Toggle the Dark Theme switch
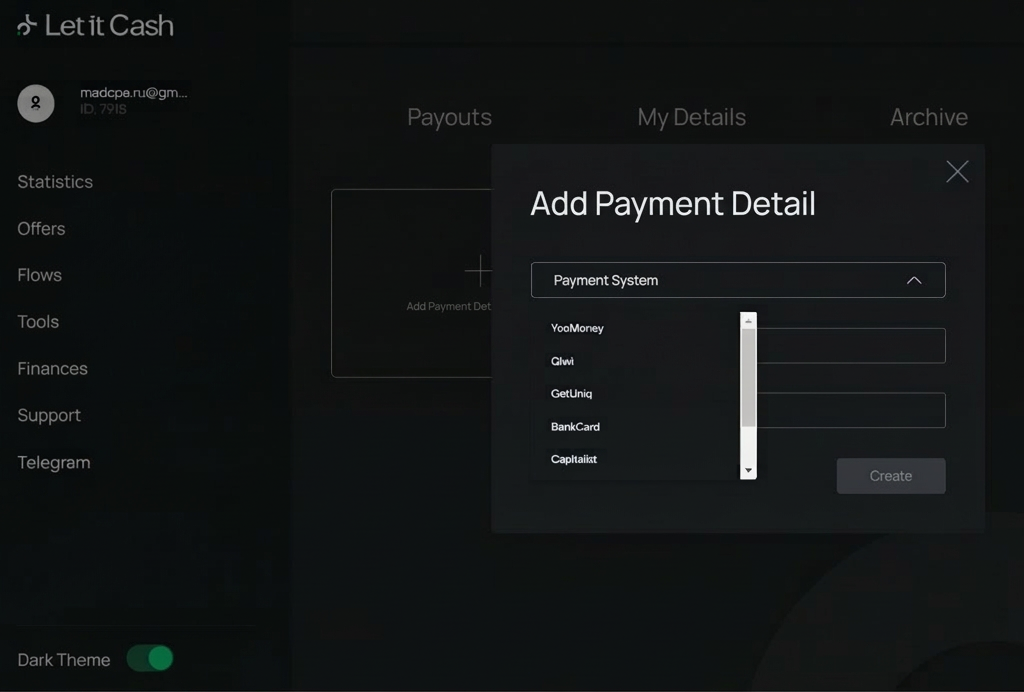 click(x=150, y=658)
